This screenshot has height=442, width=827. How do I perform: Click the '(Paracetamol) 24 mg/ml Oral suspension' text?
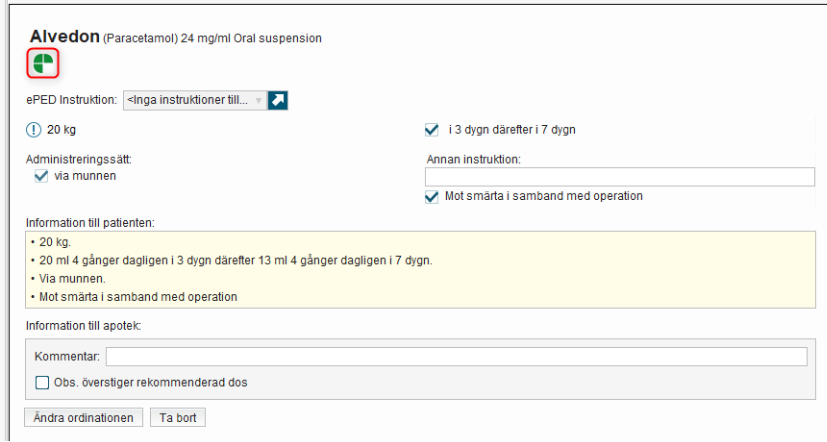pyautogui.click(x=212, y=39)
